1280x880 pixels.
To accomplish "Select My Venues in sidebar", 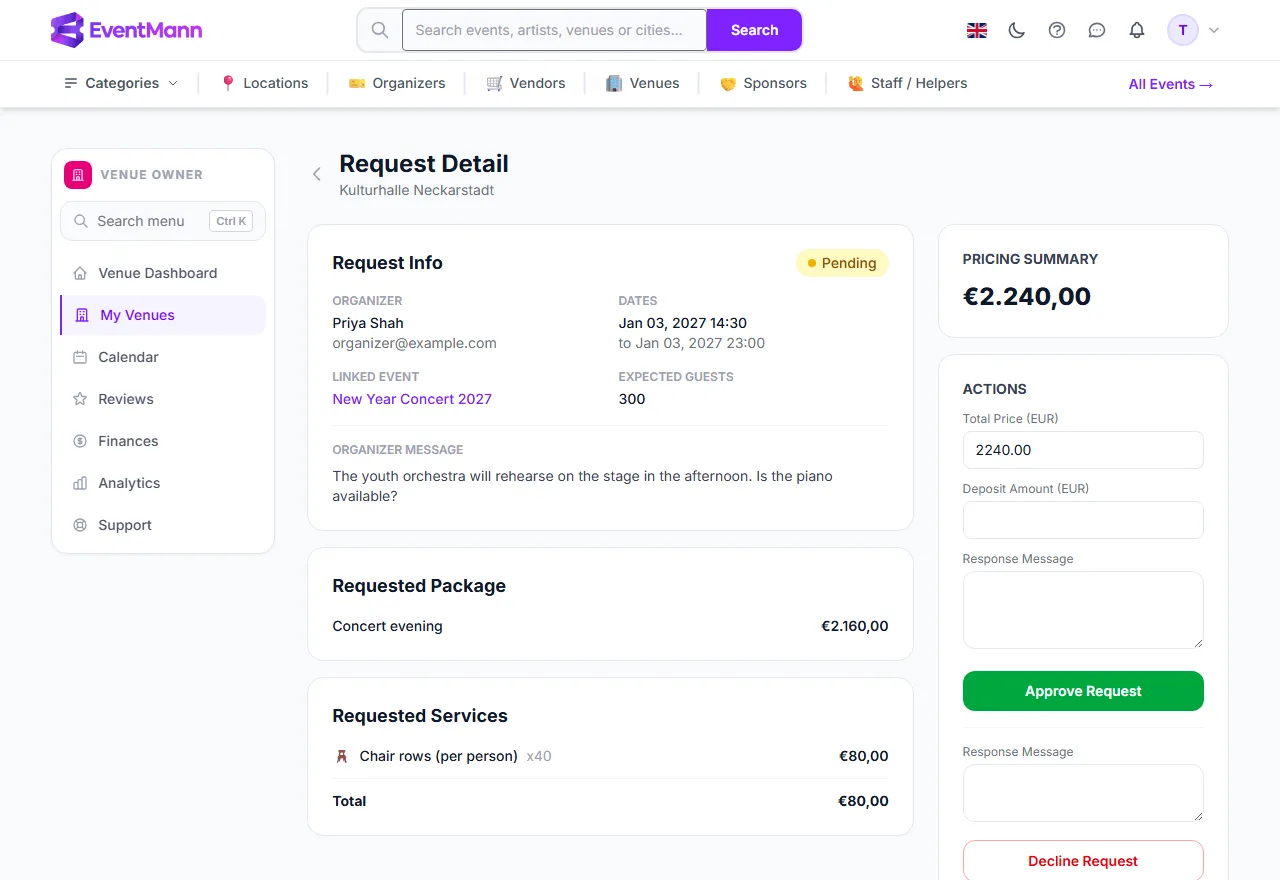I will (163, 315).
